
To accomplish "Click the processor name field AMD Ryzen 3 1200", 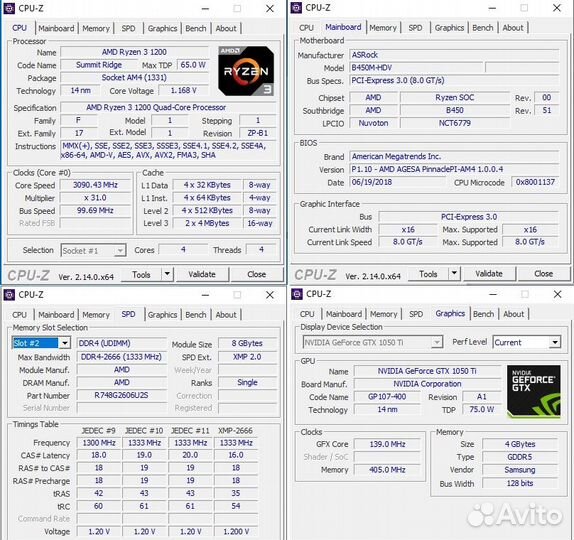I will 134,52.
